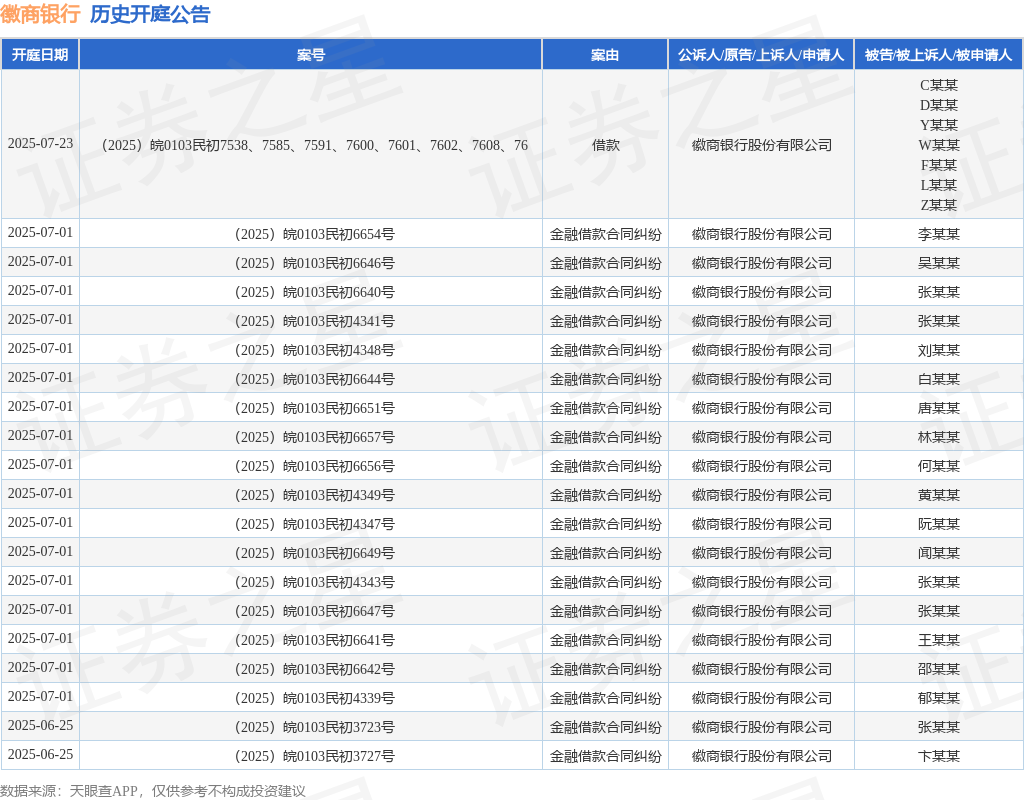The width and height of the screenshot is (1024, 800).
Task: Click the 开庭日期 column header
Action: tap(40, 55)
